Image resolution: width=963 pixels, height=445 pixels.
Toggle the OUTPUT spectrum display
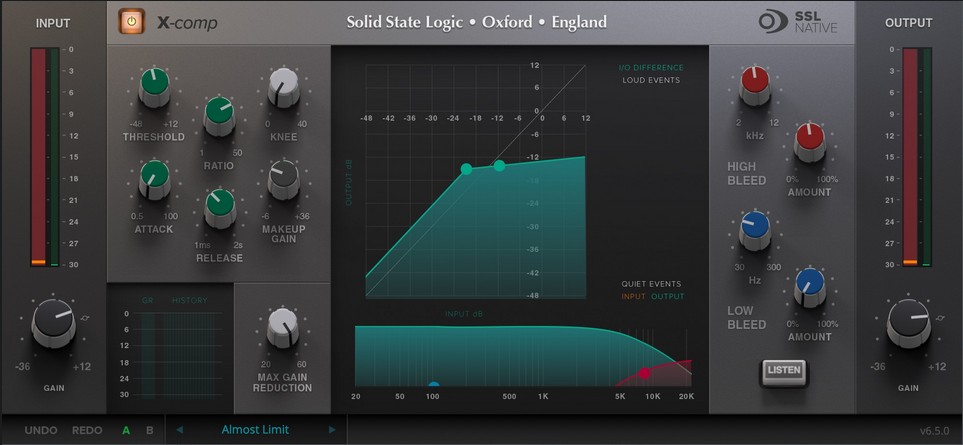click(x=668, y=296)
